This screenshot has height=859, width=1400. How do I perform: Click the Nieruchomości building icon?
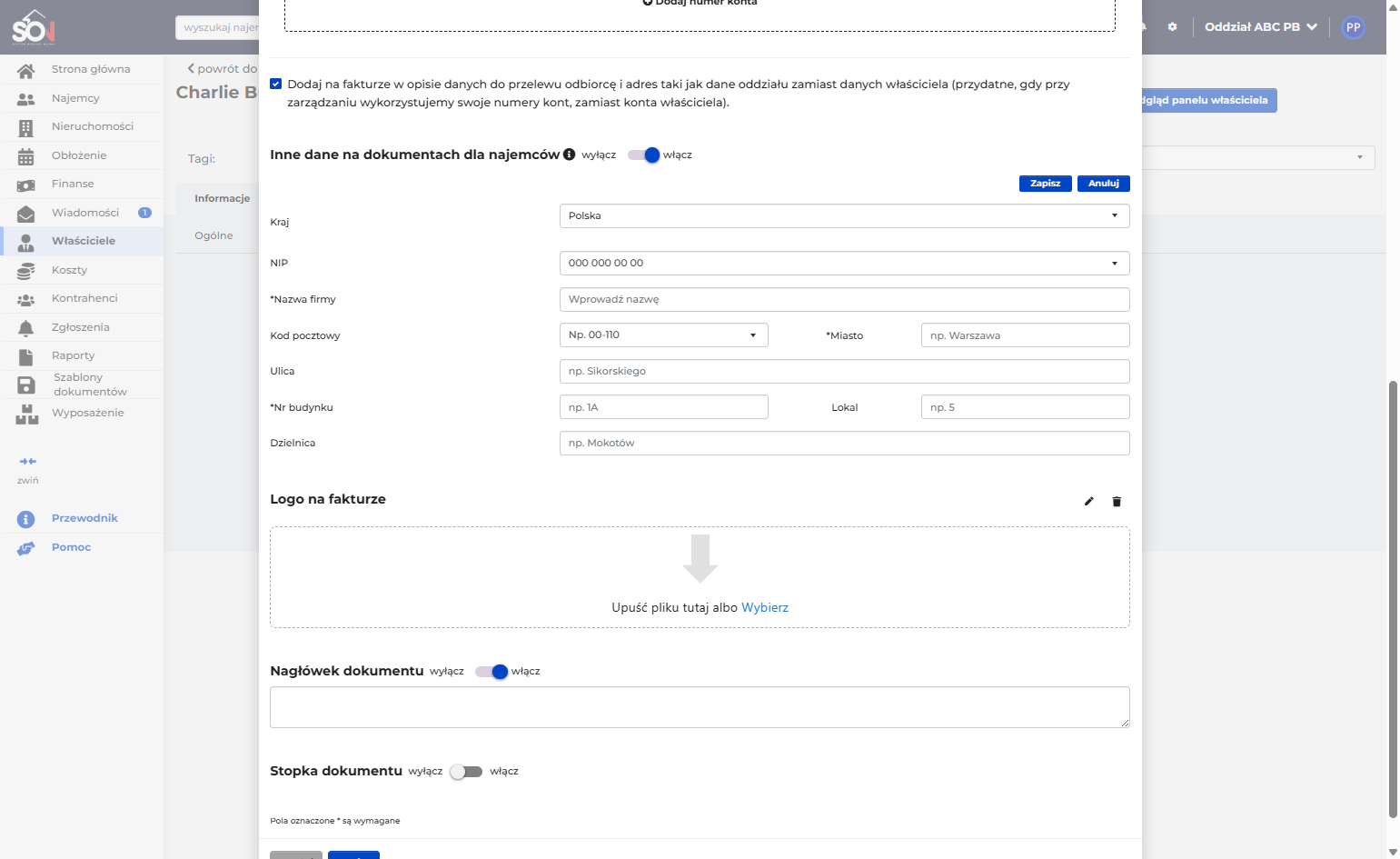[x=25, y=127]
